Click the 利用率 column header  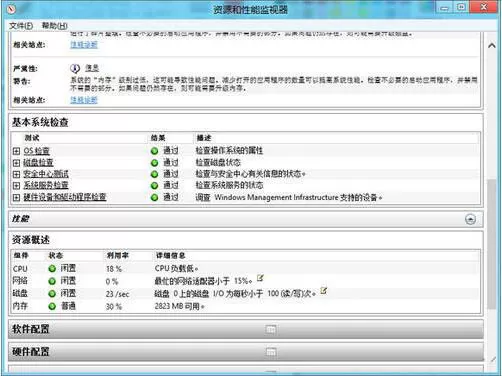117,255
